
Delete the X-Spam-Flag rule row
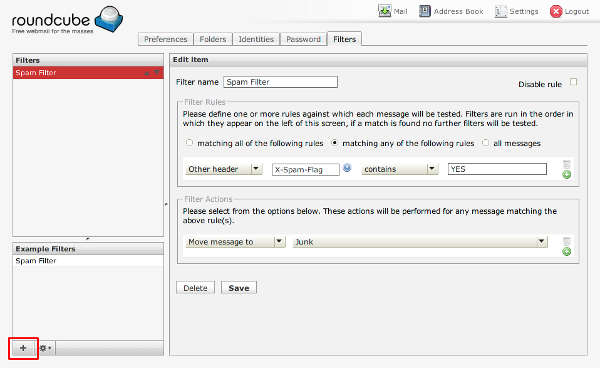pos(567,164)
